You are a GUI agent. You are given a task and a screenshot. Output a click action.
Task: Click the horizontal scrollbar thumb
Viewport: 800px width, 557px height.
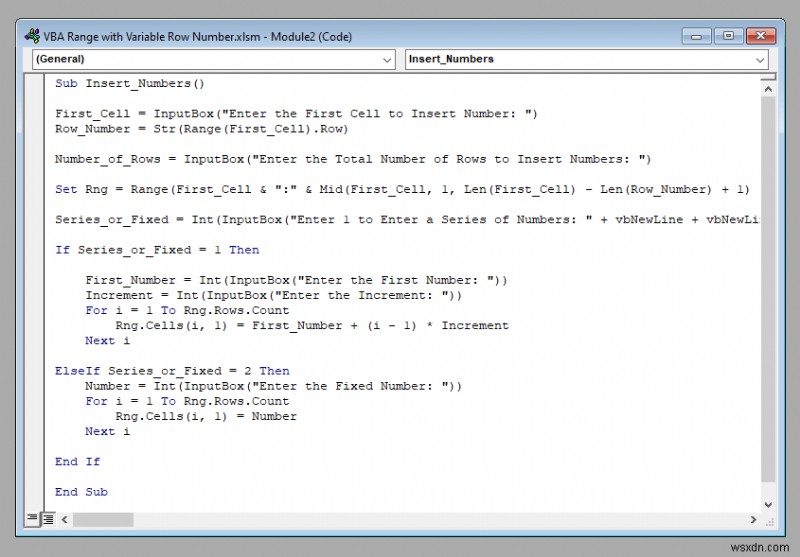point(103,520)
